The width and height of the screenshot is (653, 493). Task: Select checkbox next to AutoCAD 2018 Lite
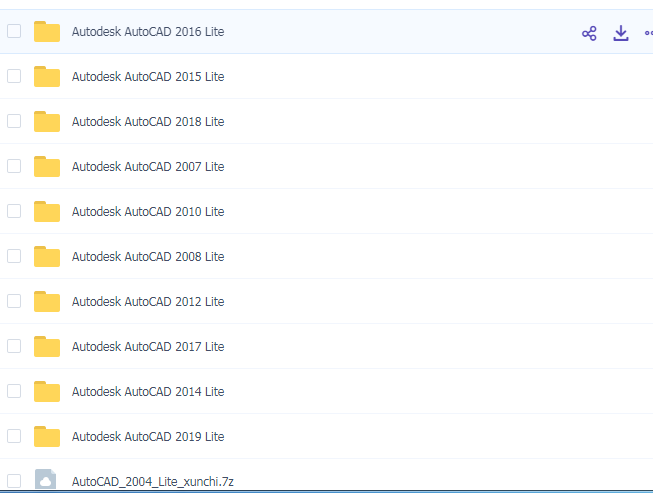(x=14, y=121)
